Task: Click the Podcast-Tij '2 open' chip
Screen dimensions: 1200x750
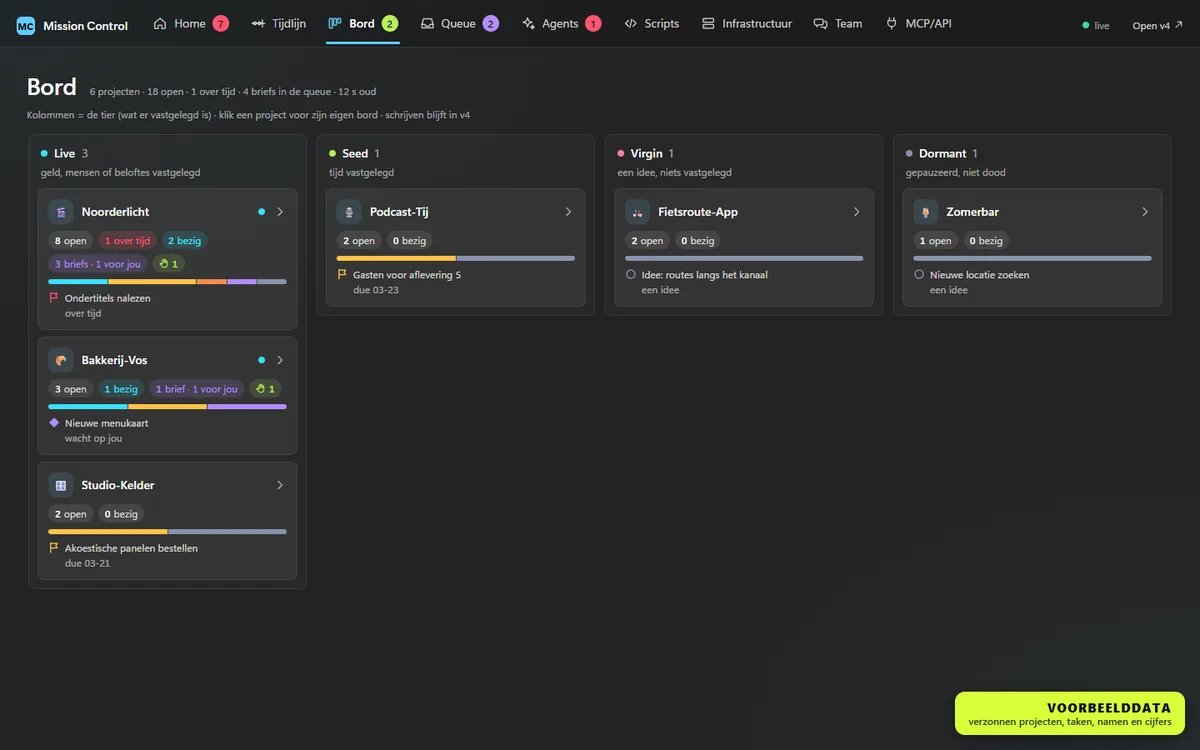Action: pos(359,241)
